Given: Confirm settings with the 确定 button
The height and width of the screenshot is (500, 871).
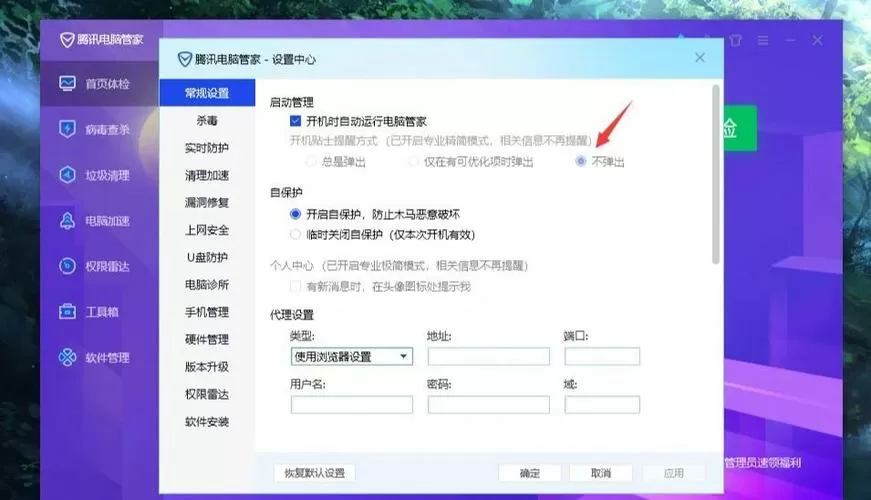Looking at the screenshot, I should 529,473.
